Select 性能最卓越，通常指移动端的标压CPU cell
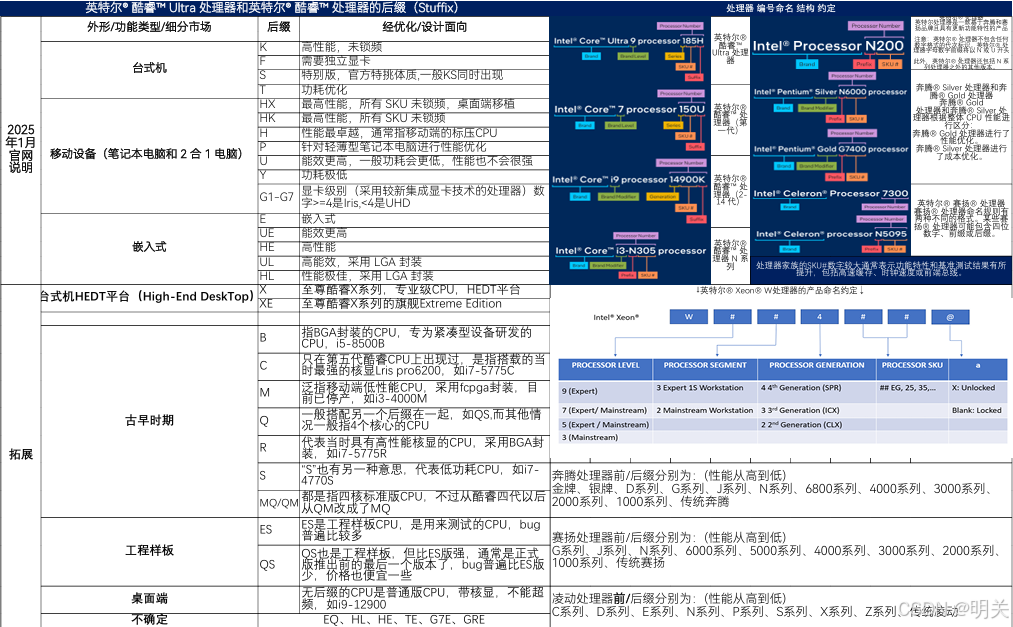Screen dimensions: 1013x627 point(424,133)
